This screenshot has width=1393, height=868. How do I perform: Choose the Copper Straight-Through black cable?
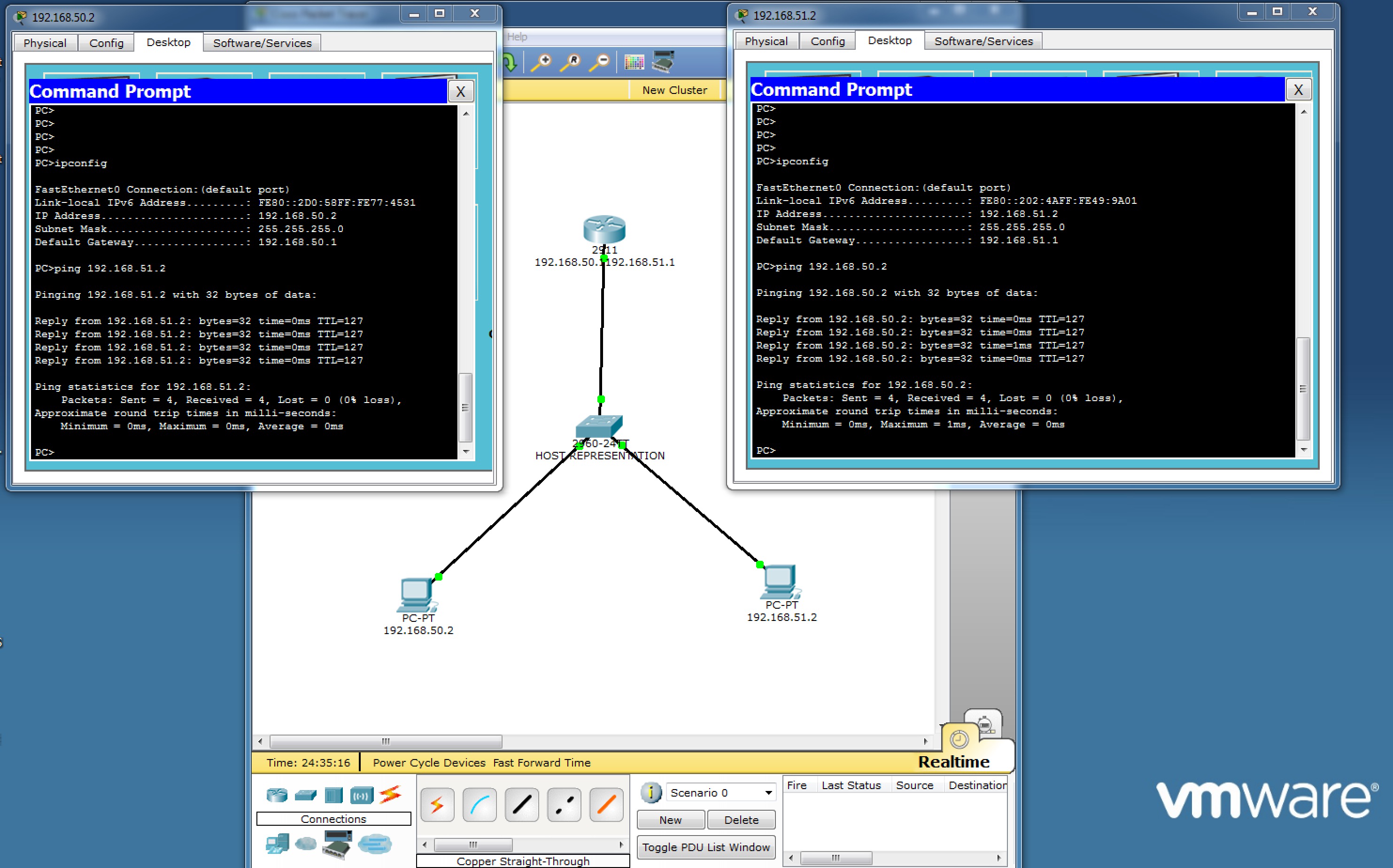522,805
